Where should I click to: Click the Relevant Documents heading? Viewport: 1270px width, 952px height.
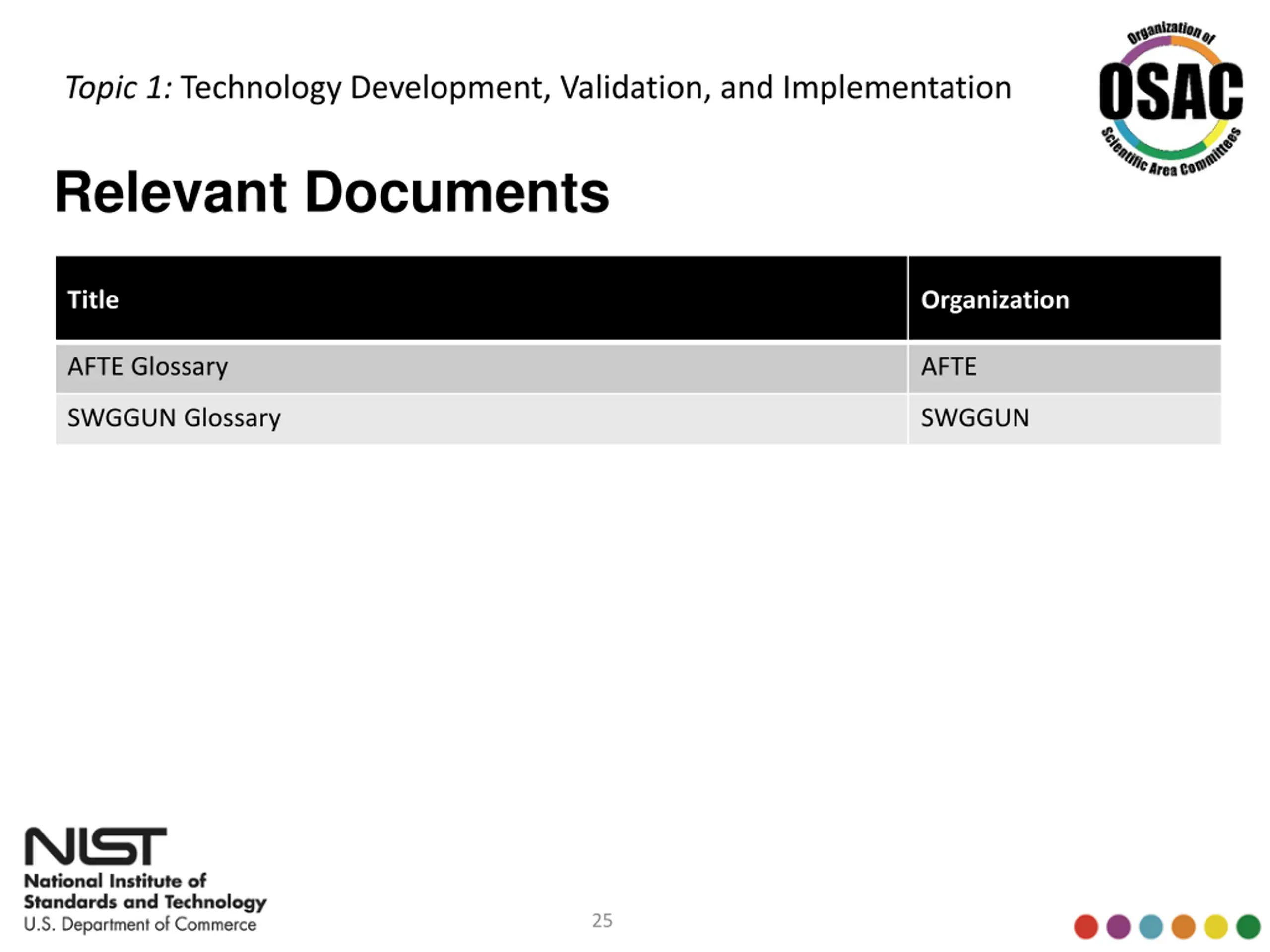click(332, 192)
